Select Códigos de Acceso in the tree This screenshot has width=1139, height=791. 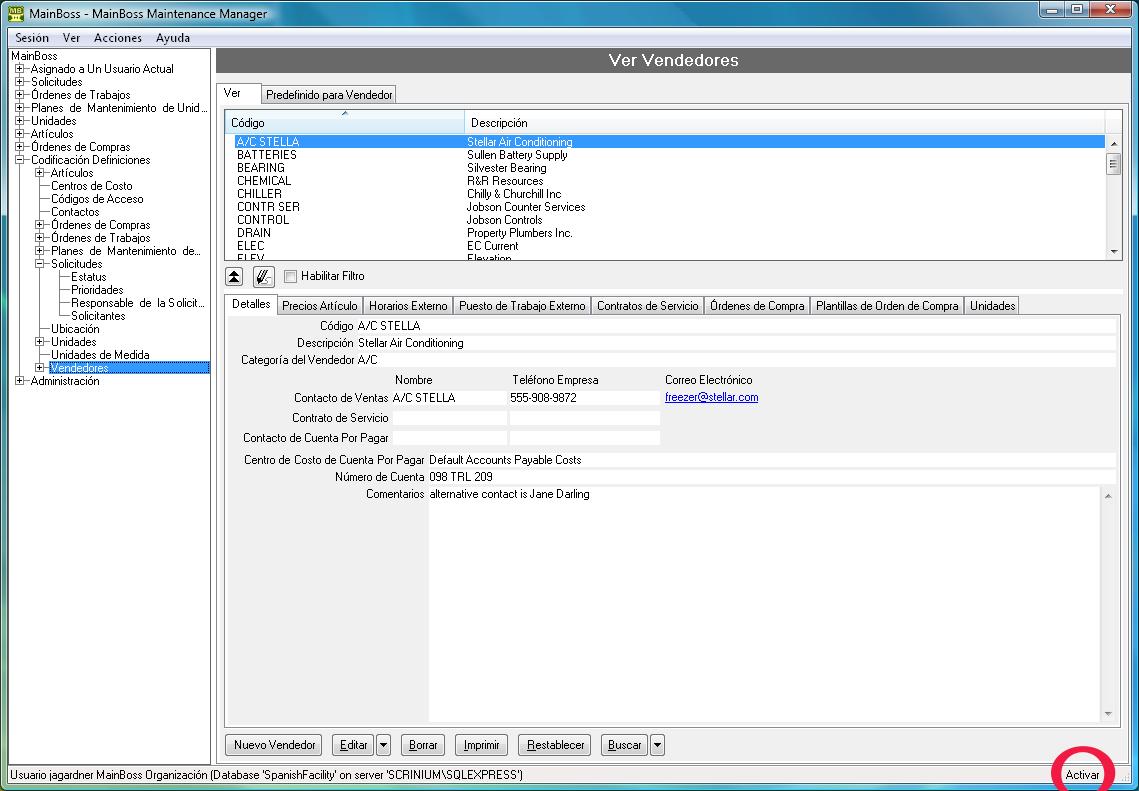pyautogui.click(x=97, y=199)
